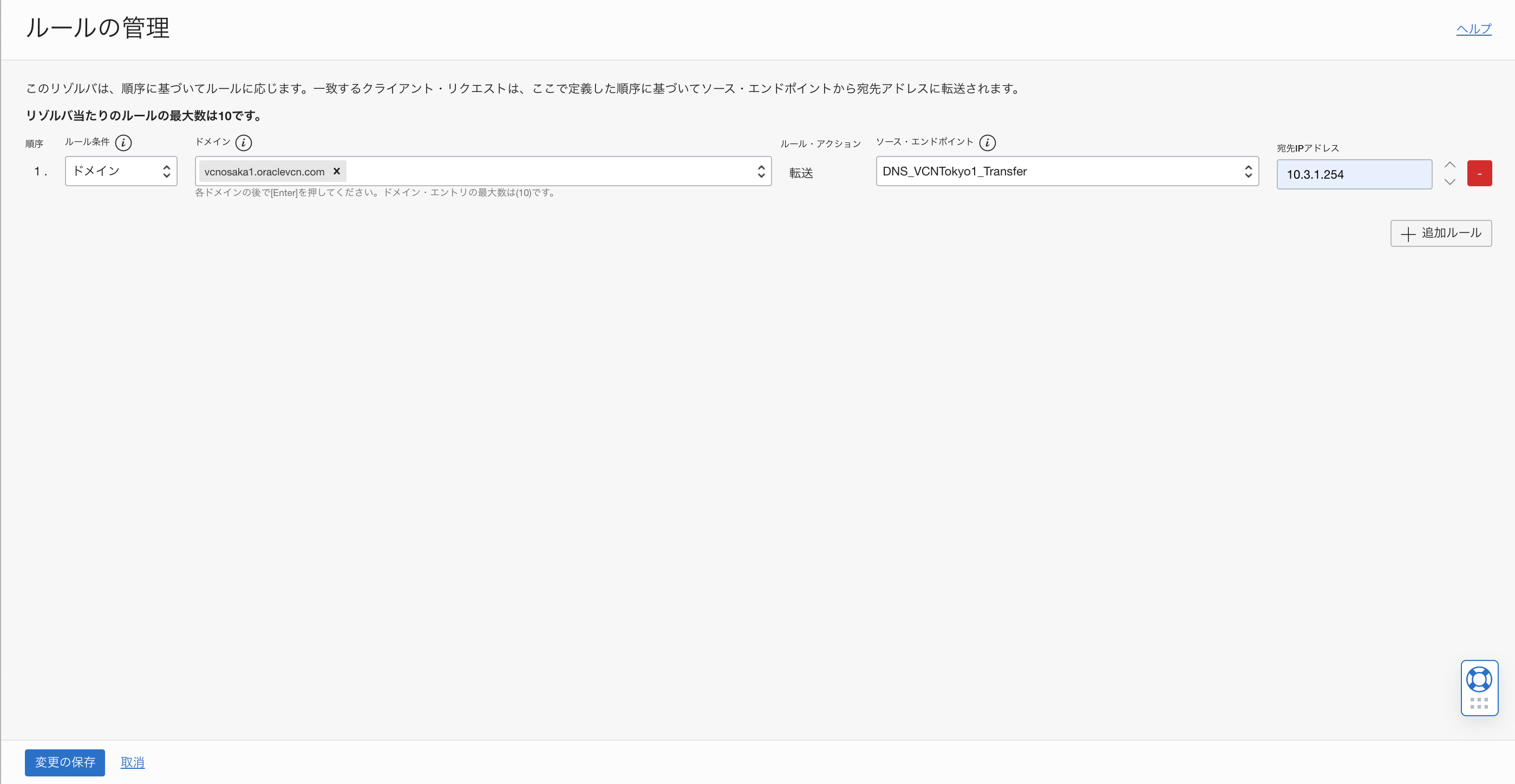Edit the 宛先IPアドレス value 10.3.1.254
This screenshot has width=1515, height=784.
(x=1354, y=174)
